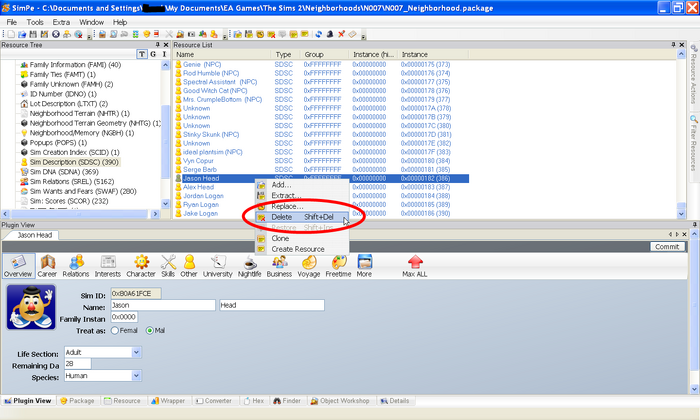Open the Tools menu
The image size is (700, 420).
pos(35,22)
